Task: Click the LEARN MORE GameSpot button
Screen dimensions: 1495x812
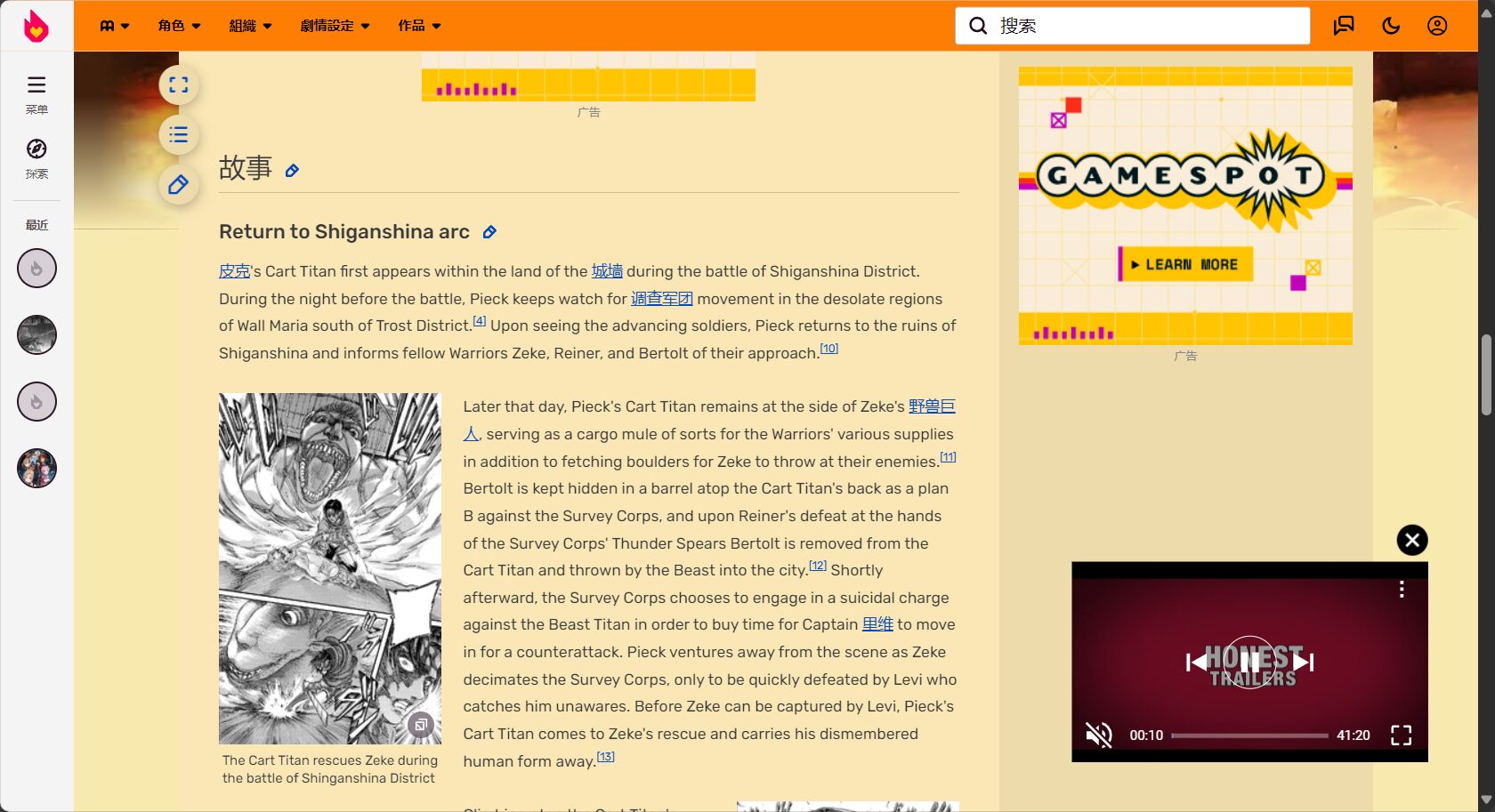Action: pos(1185,264)
